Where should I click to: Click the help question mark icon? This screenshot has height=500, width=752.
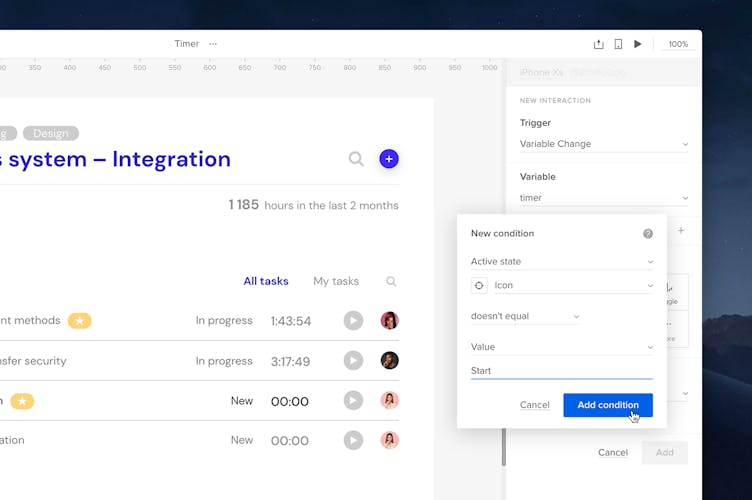647,233
